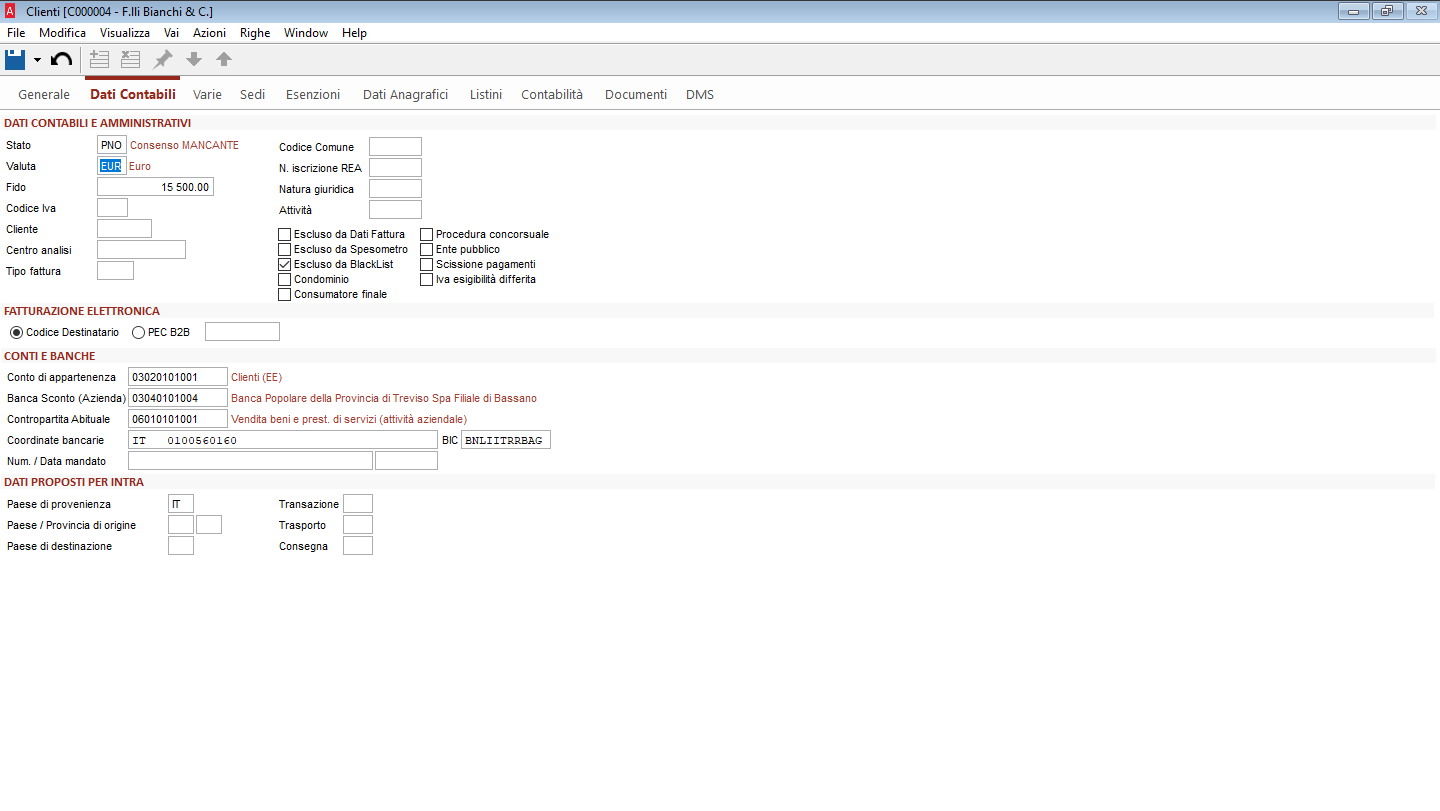This screenshot has height=811, width=1440.
Task: Tick the Consumatore finale checkbox
Action: 285,294
